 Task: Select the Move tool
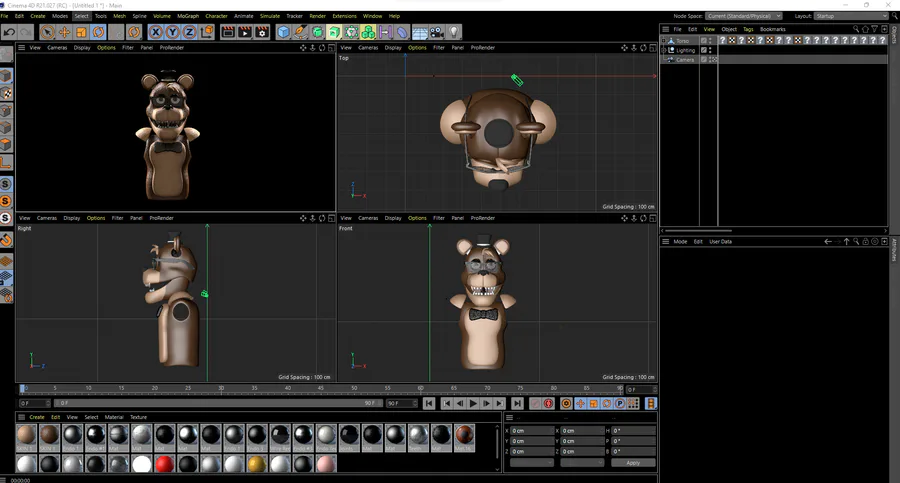tap(64, 32)
